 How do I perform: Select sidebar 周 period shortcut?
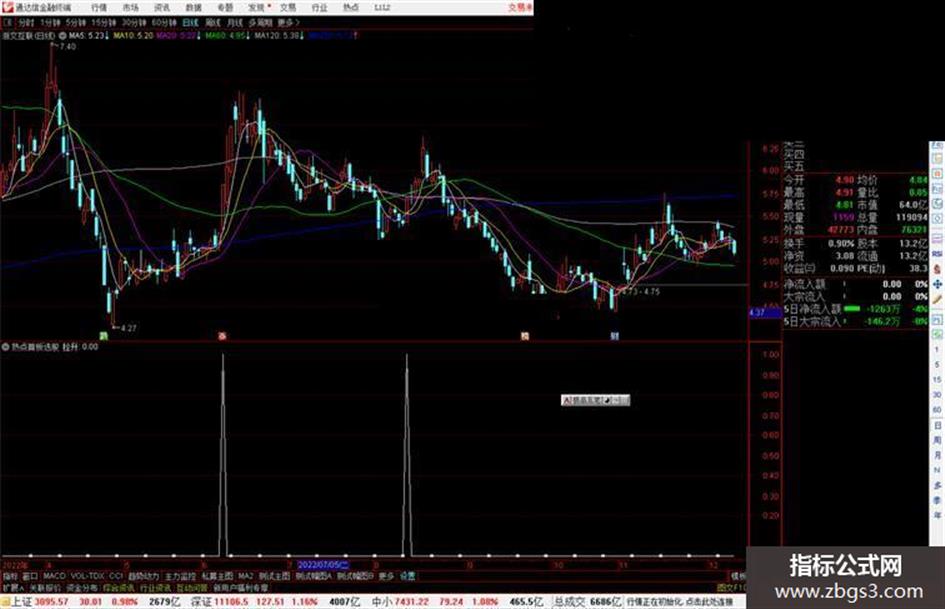coord(937,440)
